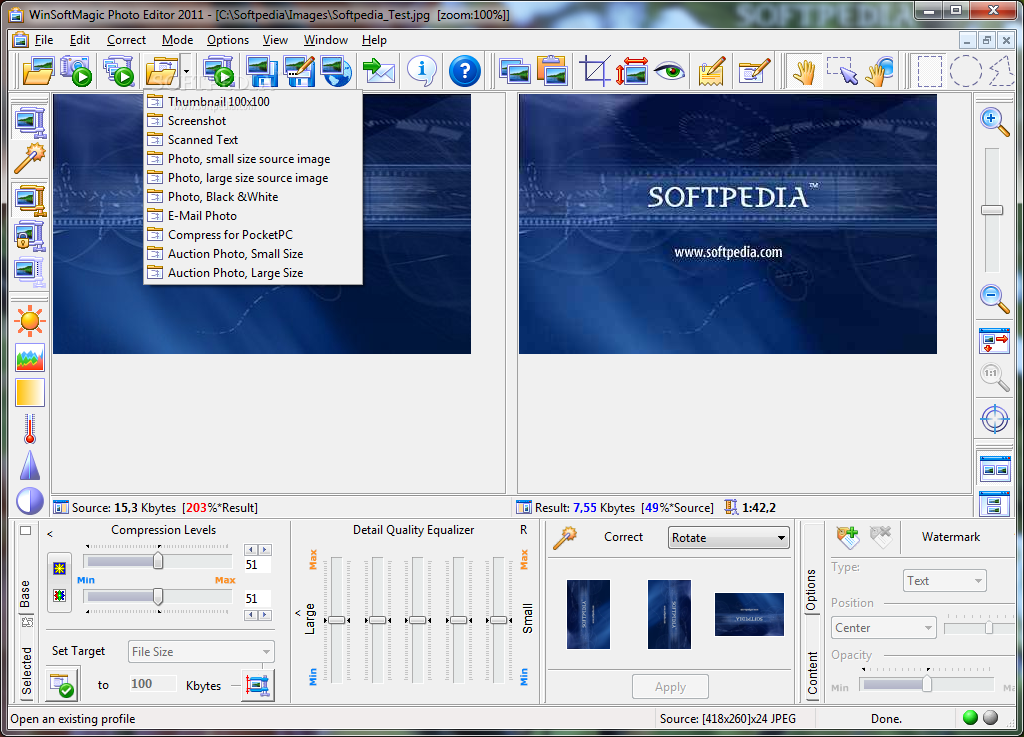
Task: Click the red-eye removal eye icon
Action: click(669, 71)
